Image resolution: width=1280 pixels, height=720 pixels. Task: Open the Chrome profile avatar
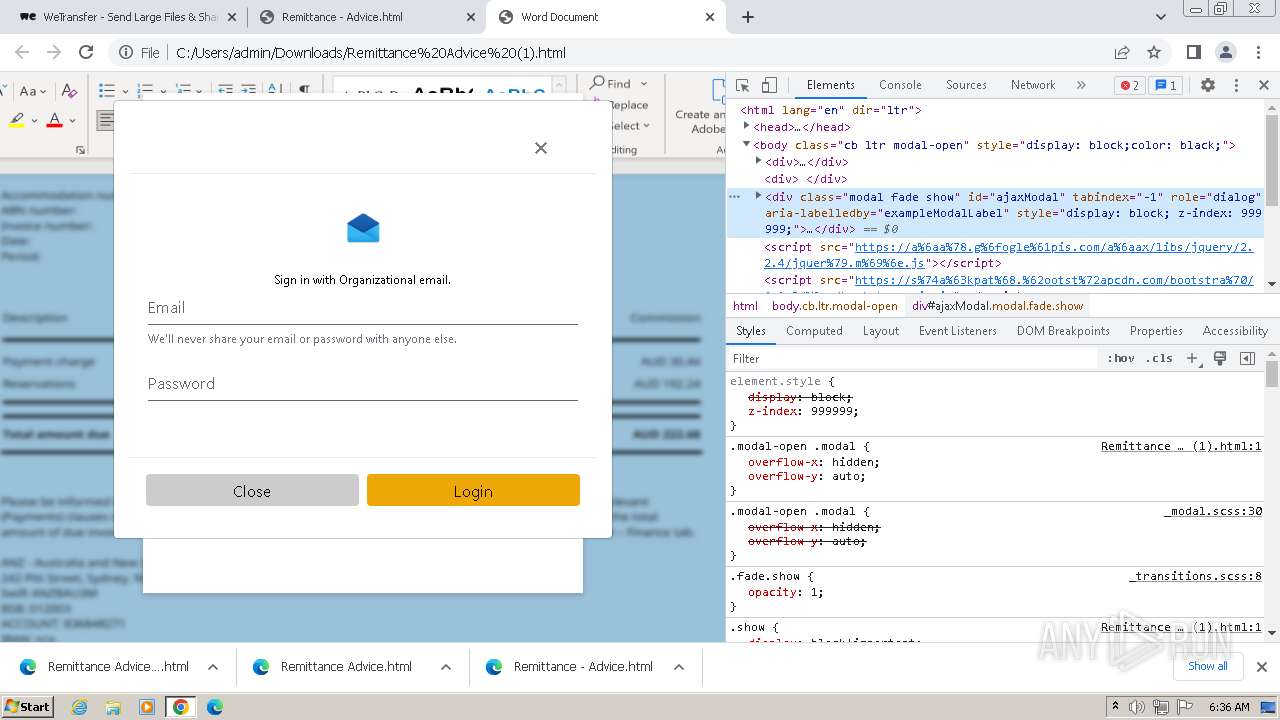(1226, 53)
